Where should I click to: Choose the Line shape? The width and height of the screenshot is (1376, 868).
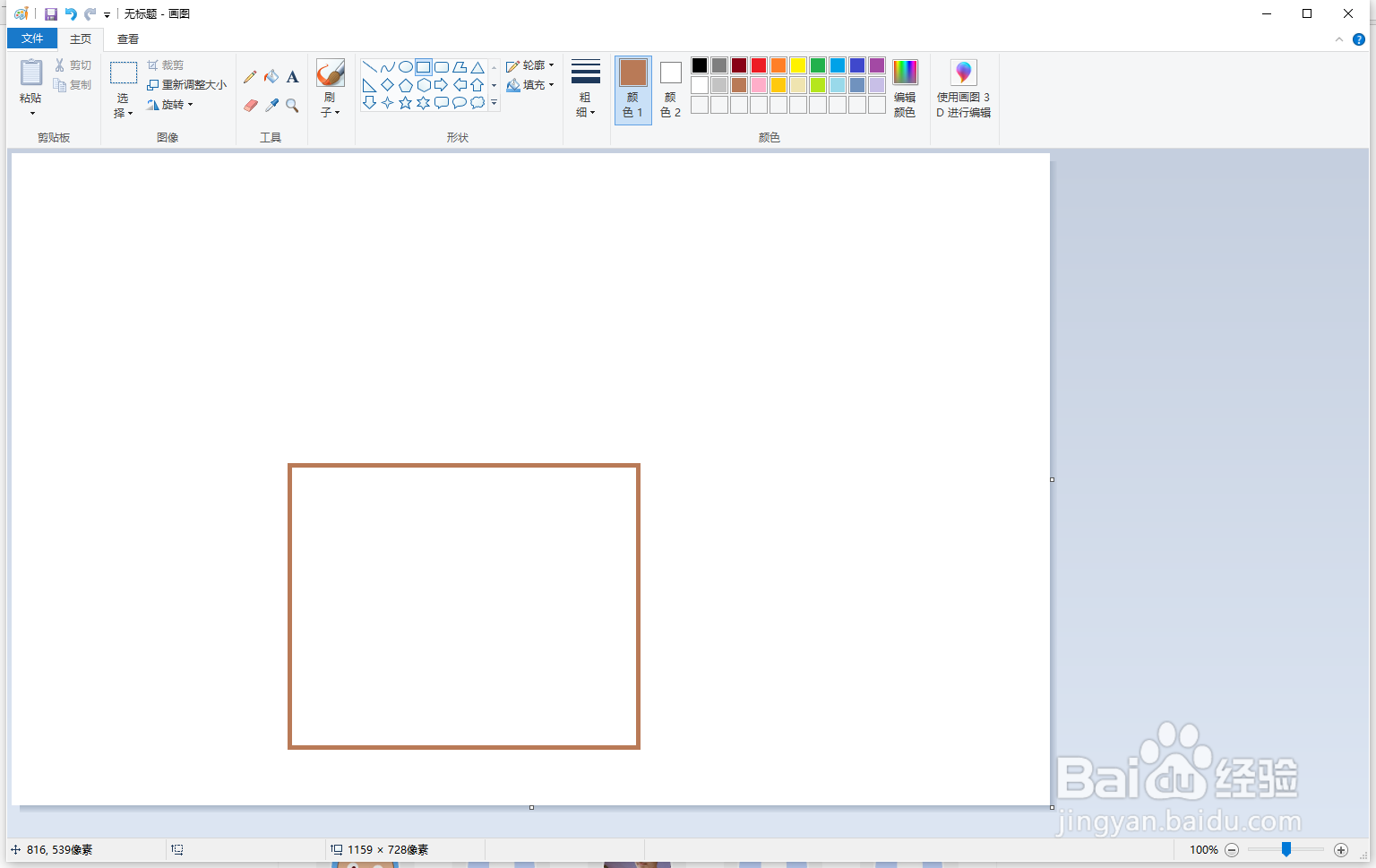click(369, 67)
